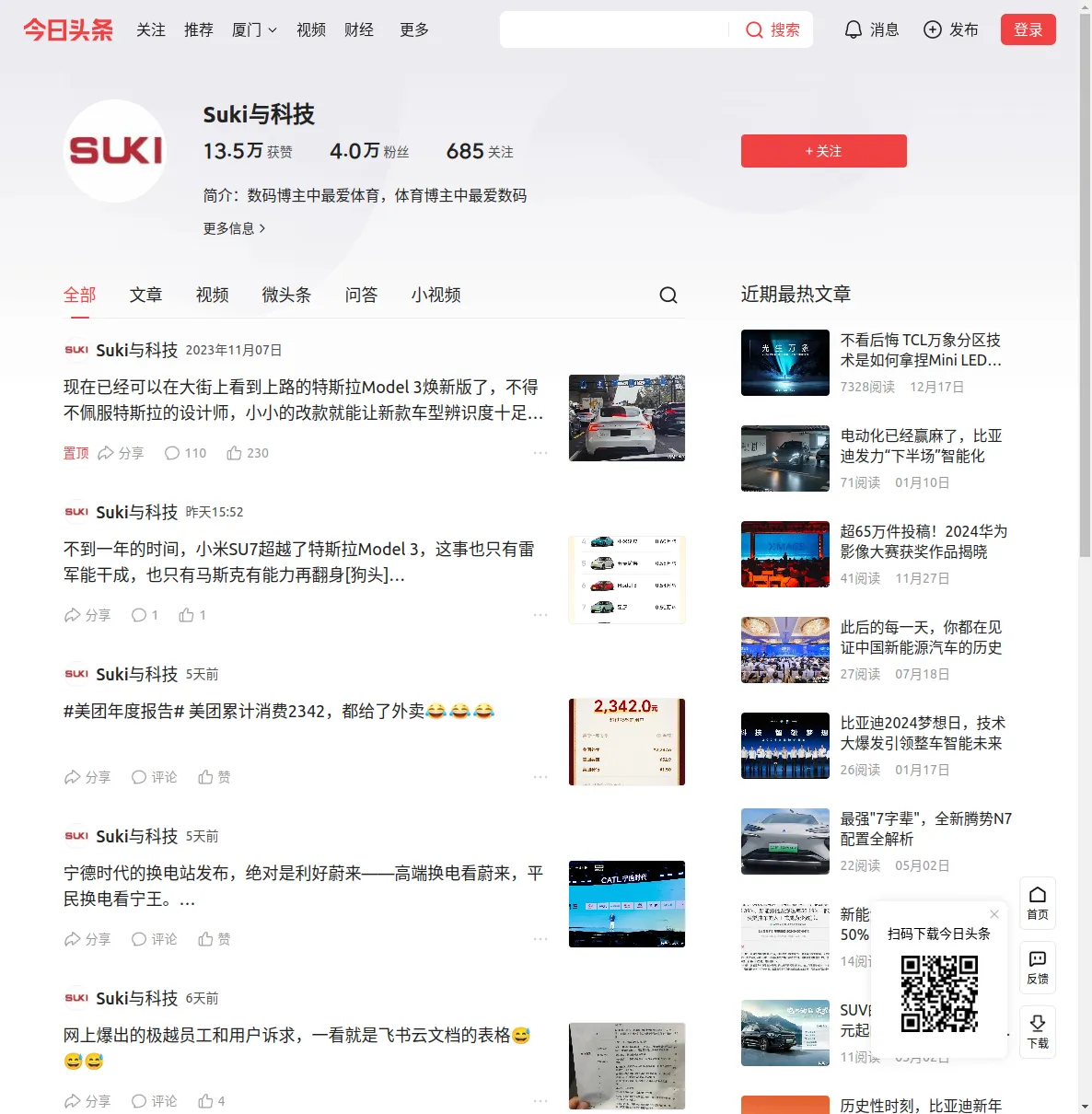Click the header search input field
This screenshot has height=1114, width=1092.
(615, 29)
